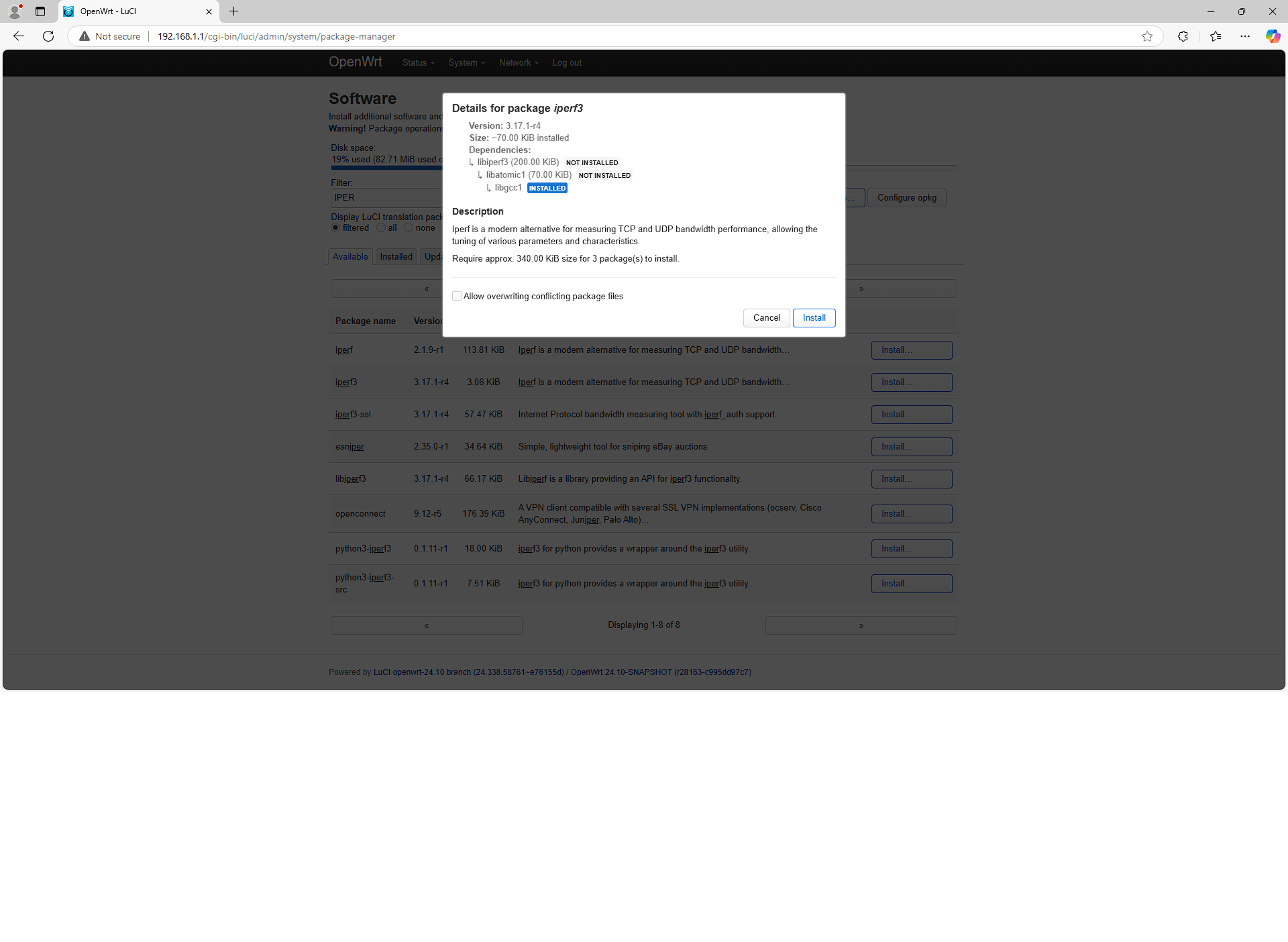This screenshot has height=942, width=1288.
Task: Click Configure opkg button
Action: [x=906, y=198]
